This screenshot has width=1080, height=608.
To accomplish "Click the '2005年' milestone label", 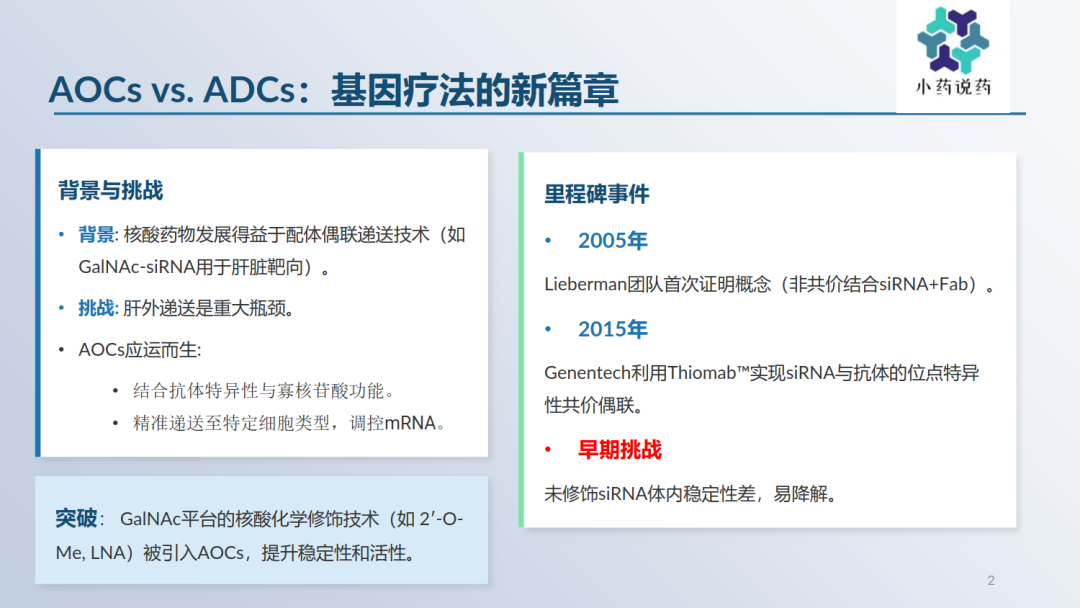I will [612, 240].
